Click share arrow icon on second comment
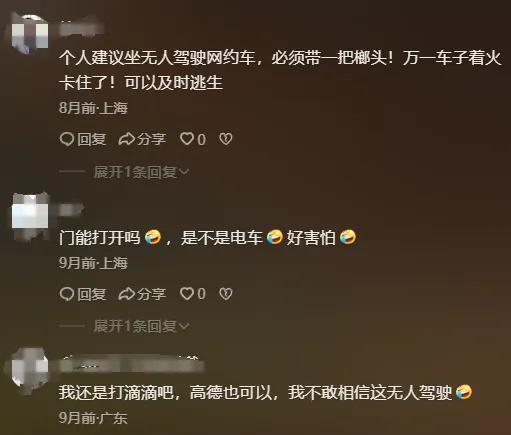 coord(127,294)
